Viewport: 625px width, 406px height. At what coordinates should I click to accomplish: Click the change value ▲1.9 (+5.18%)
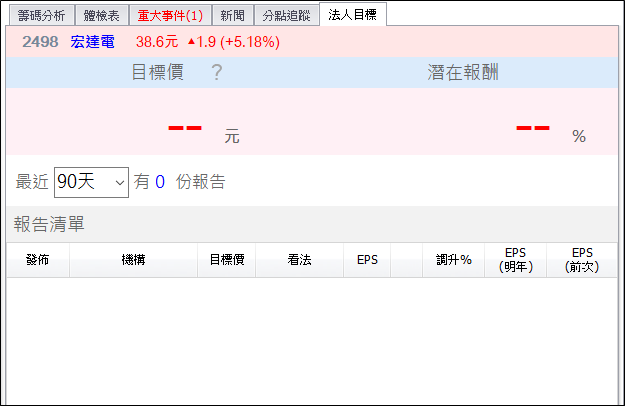[x=234, y=42]
